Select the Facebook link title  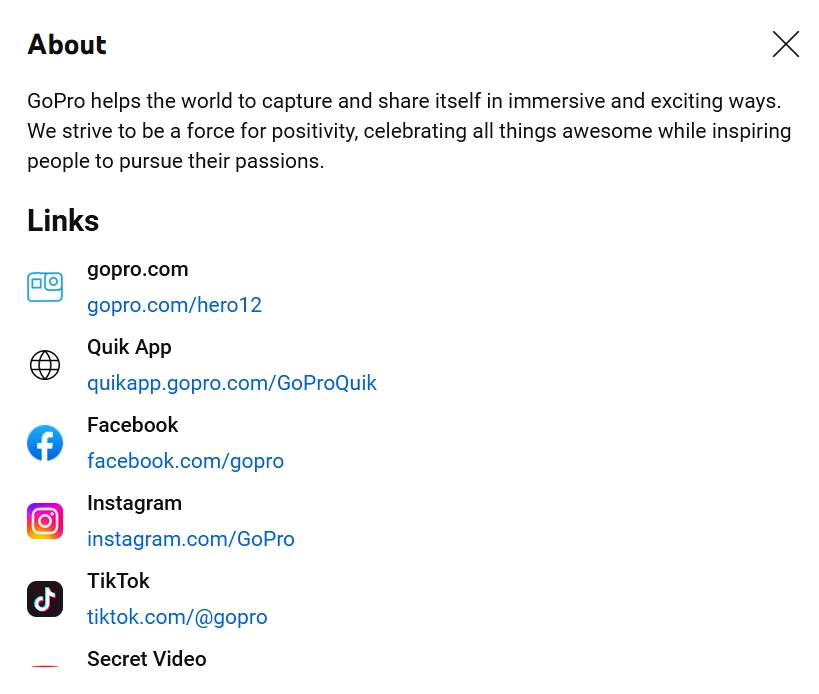click(132, 425)
